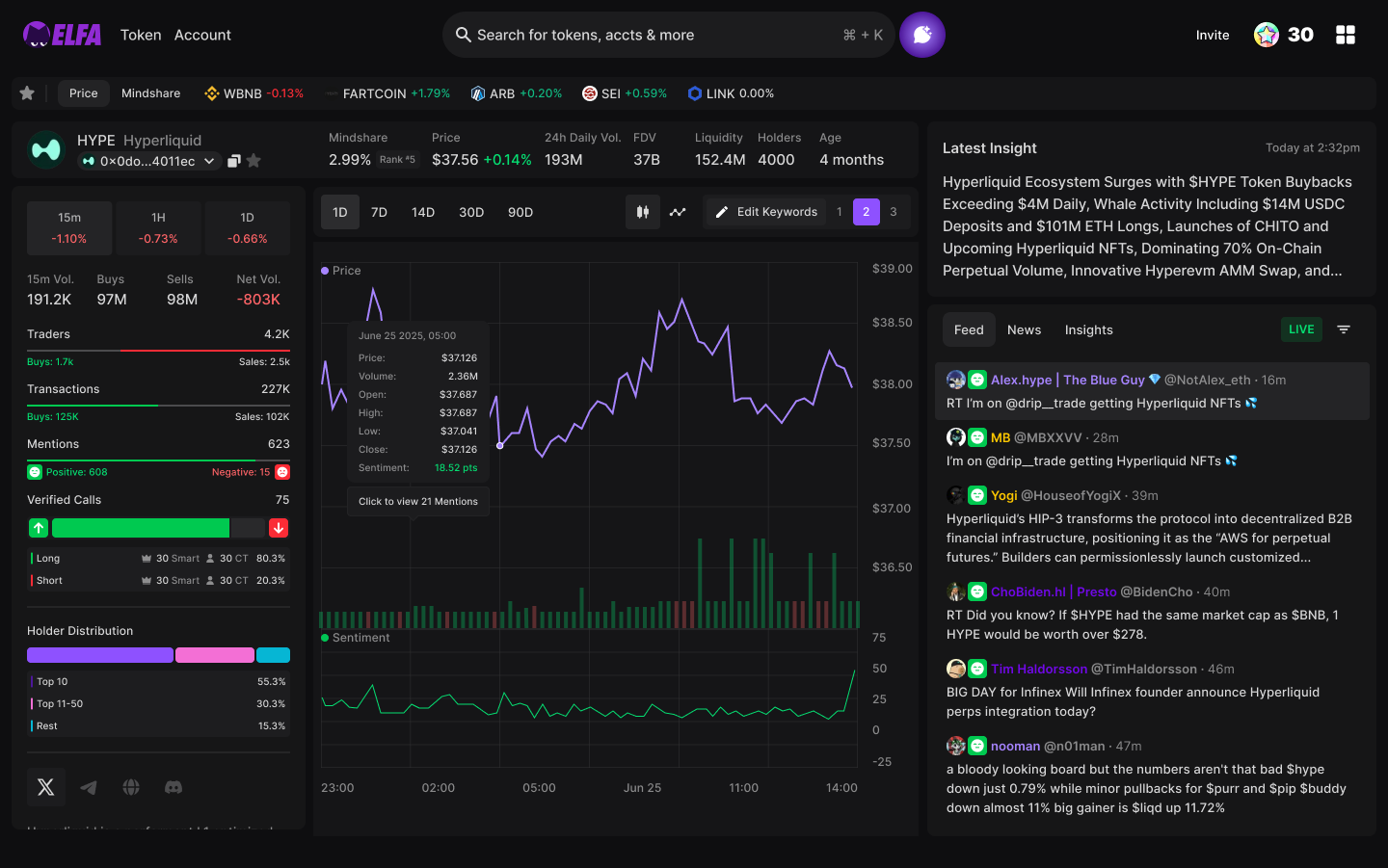Select FARTCOIN in the ticker bar

pos(388,93)
